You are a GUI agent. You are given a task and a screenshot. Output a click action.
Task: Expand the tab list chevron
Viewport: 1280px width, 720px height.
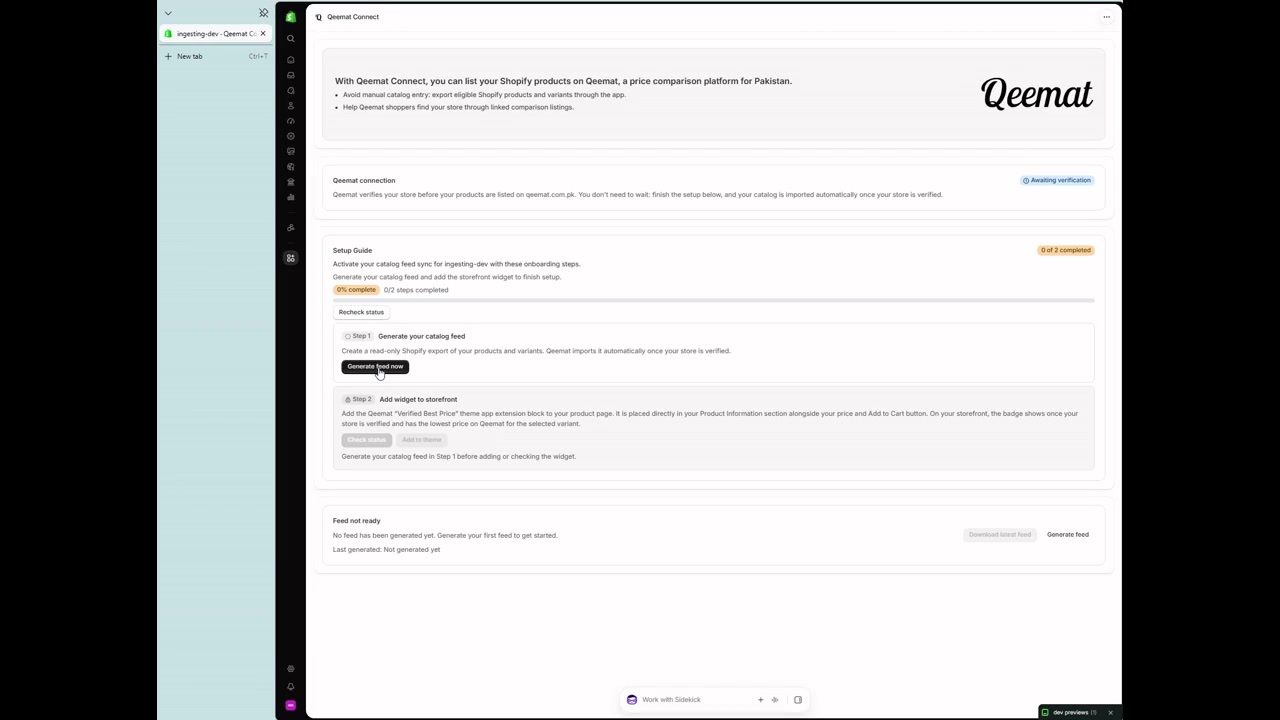click(168, 13)
